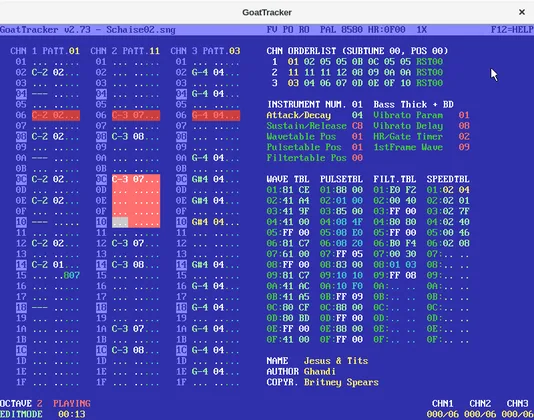The height and width of the screenshot is (420, 534).
Task: Select the Vibrato Param value
Action: (x=464, y=115)
